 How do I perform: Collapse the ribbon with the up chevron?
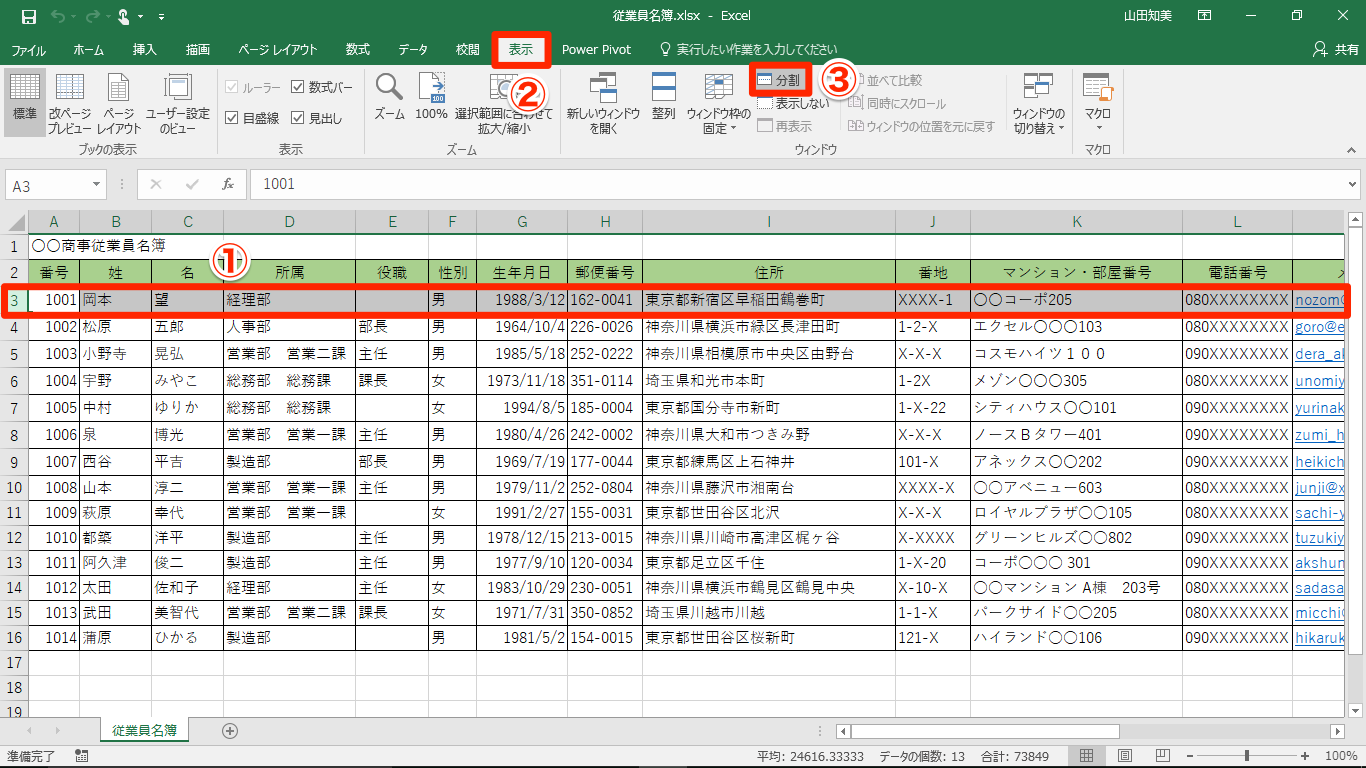[x=1353, y=150]
